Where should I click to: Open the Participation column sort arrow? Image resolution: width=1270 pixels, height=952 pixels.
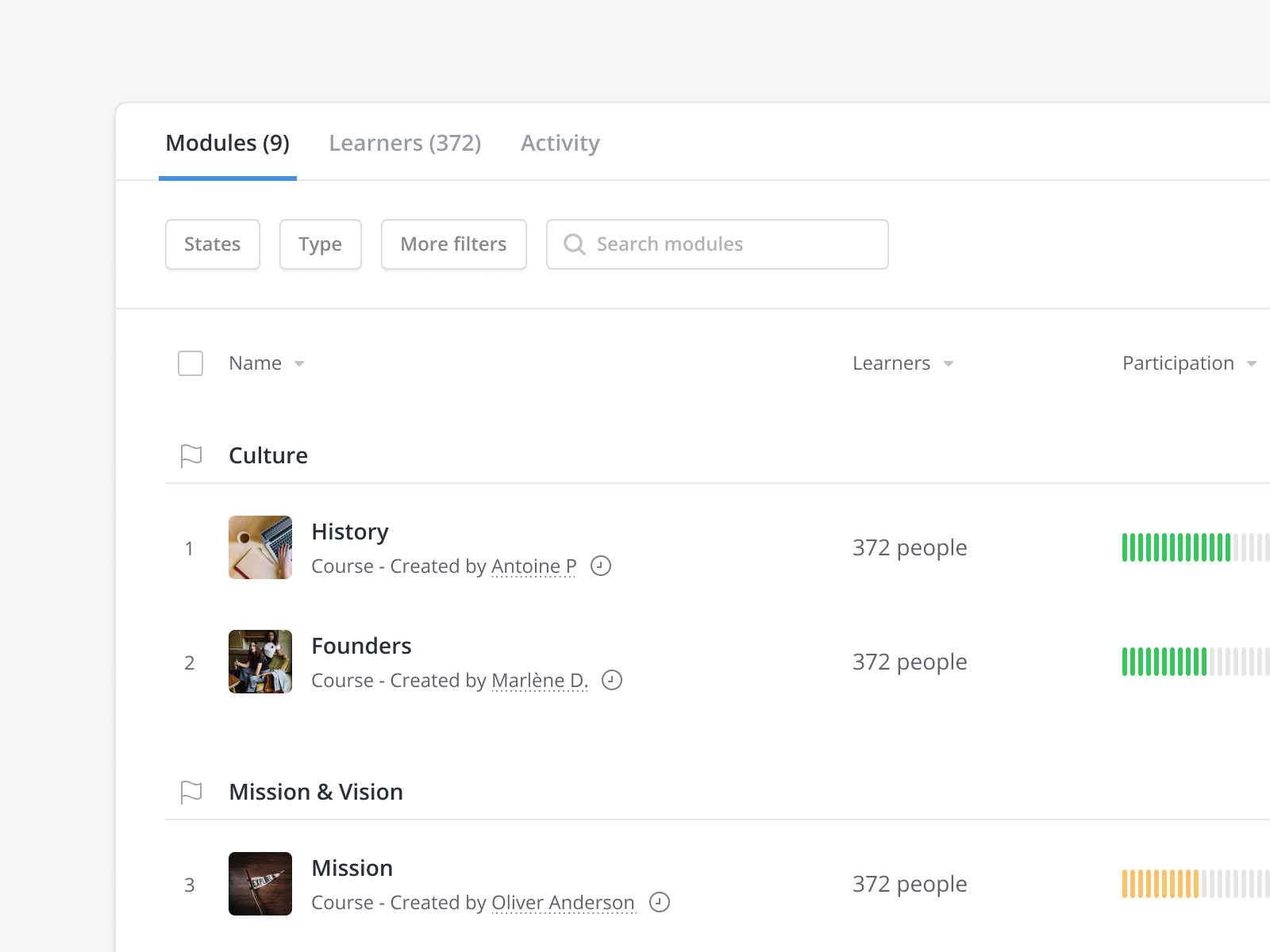click(1252, 364)
